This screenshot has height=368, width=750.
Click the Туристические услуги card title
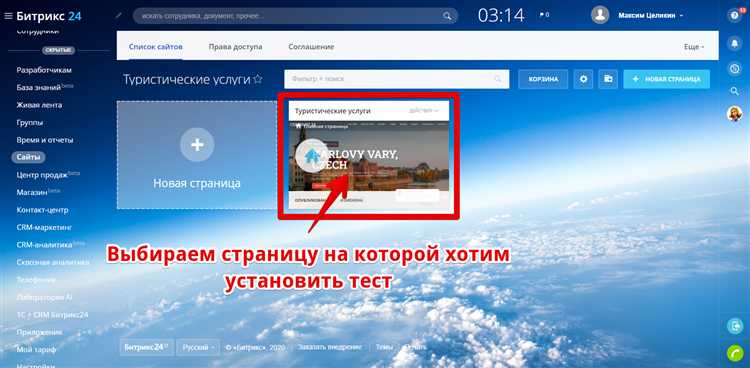[x=332, y=111]
